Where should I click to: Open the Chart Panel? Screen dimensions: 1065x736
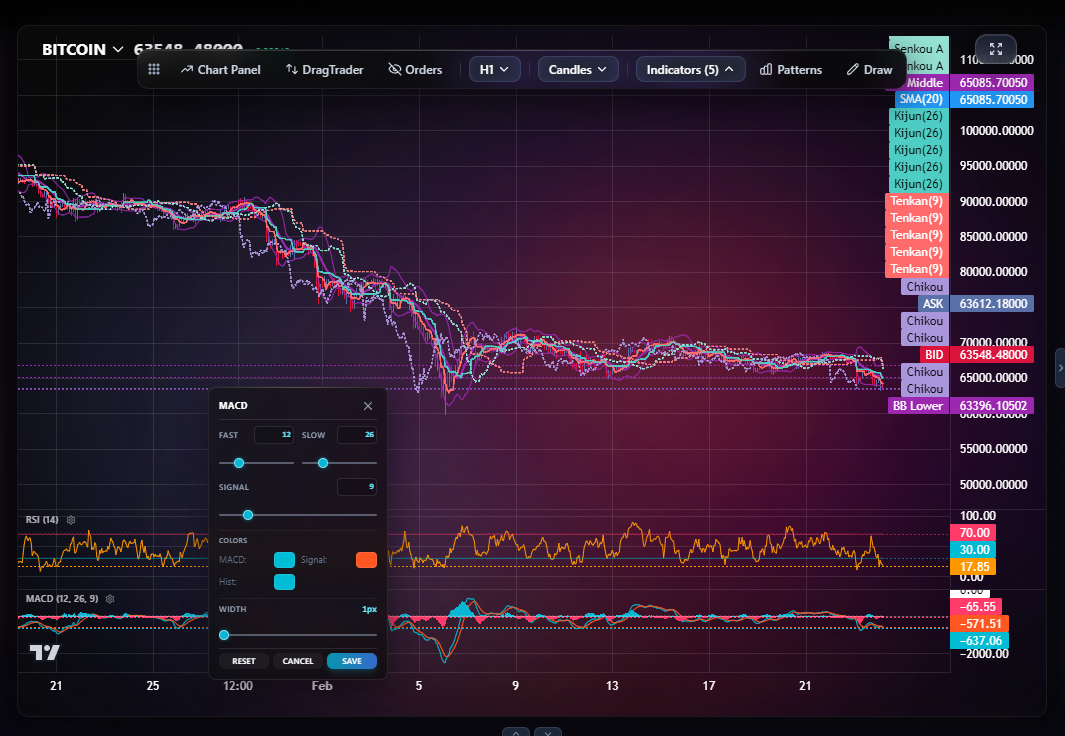tap(221, 70)
